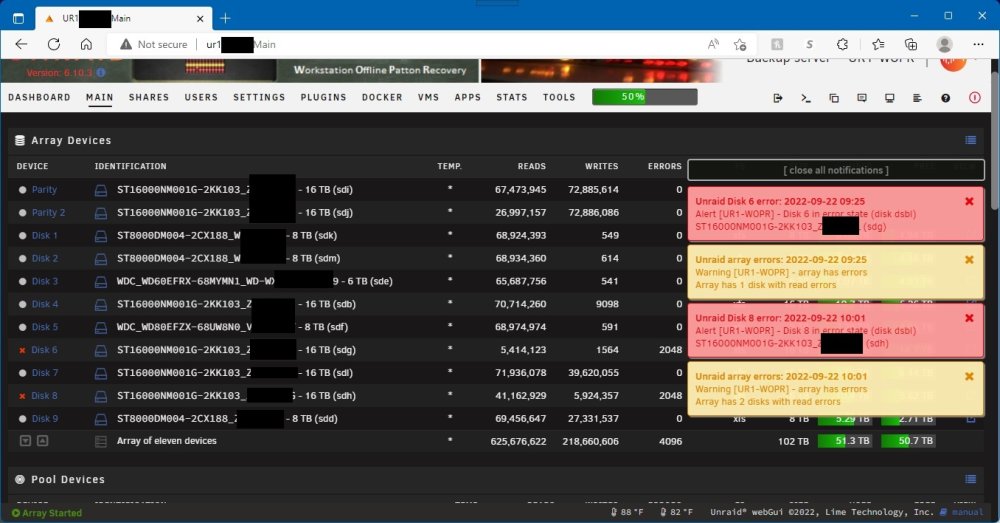The image size is (1000, 523).
Task: Click the browse disk icon for Parity
Action: coord(101,190)
